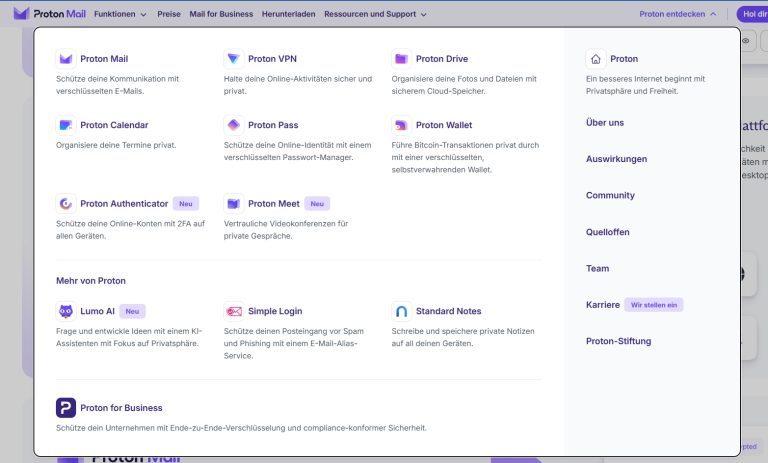Click Proton Wallet description about Bitcoin-Transaktionen

[x=465, y=157]
